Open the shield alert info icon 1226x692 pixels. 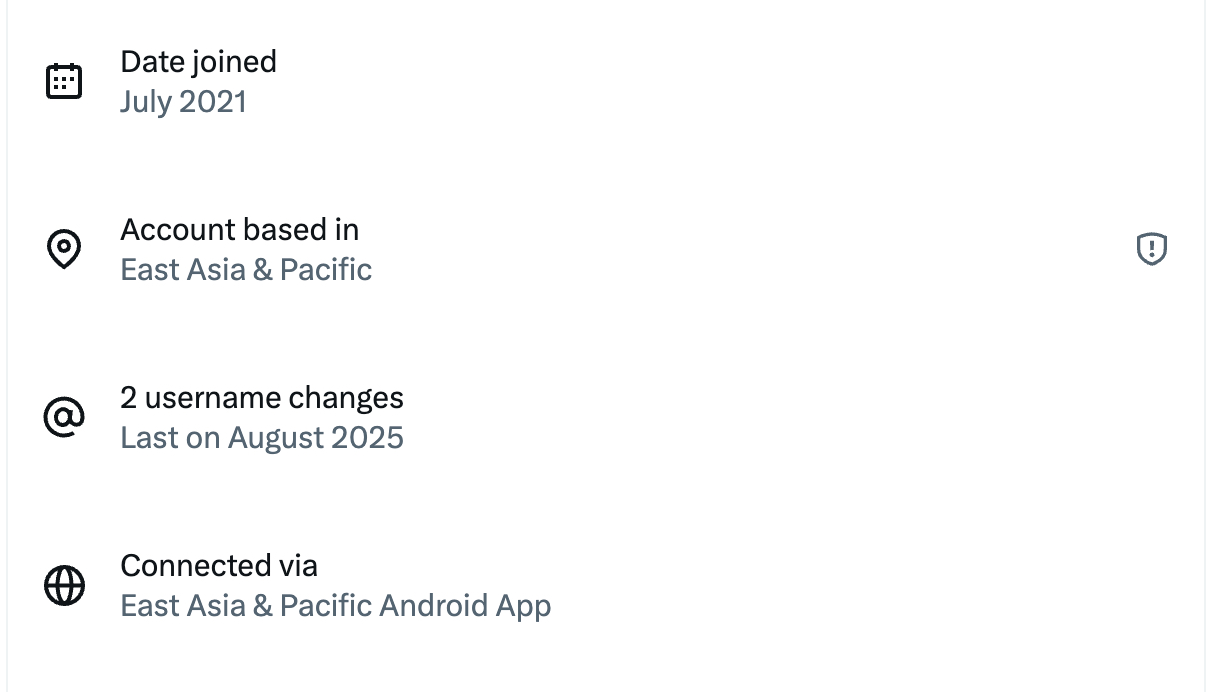coord(1152,249)
